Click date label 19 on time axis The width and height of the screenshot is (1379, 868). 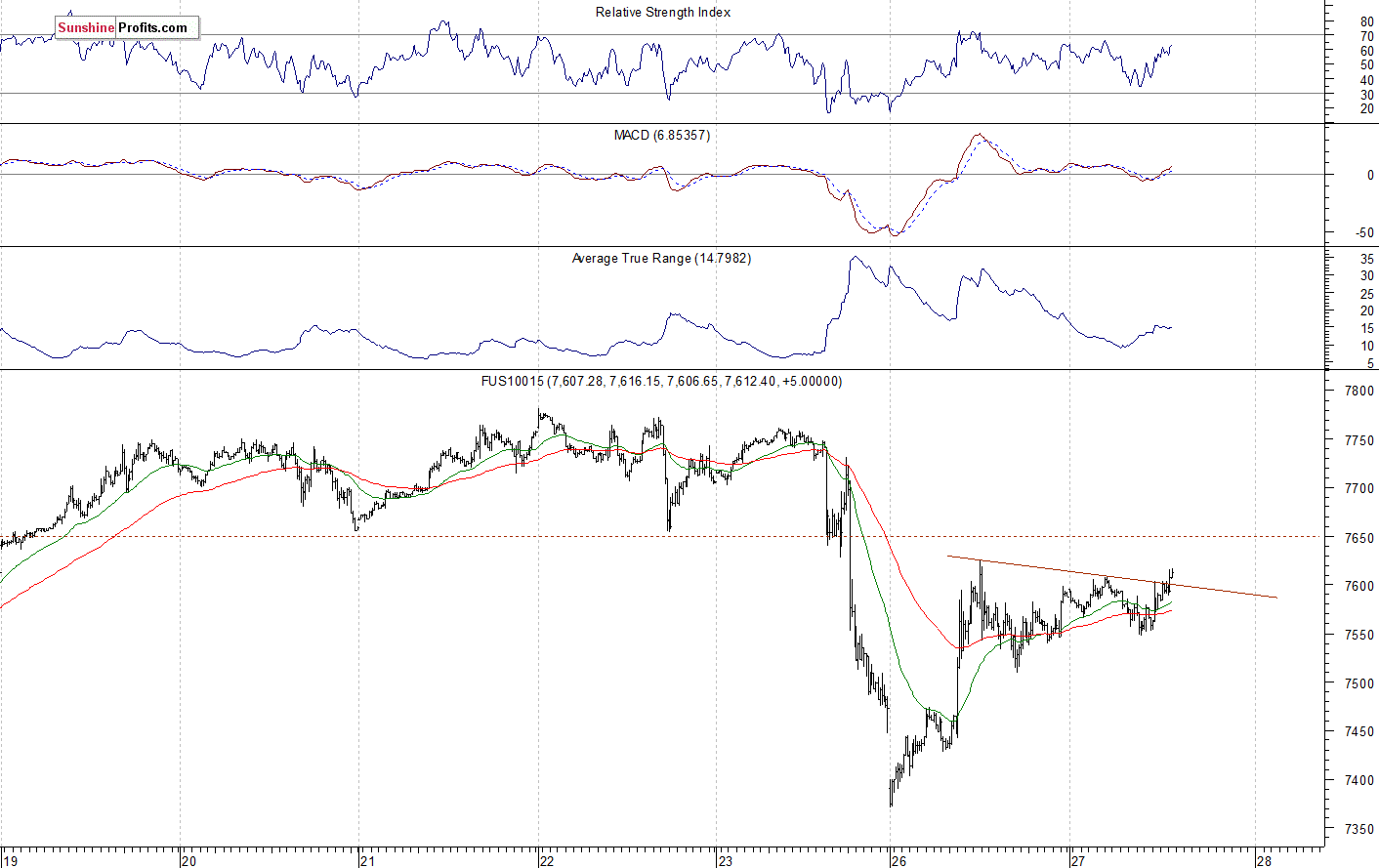tap(10, 861)
